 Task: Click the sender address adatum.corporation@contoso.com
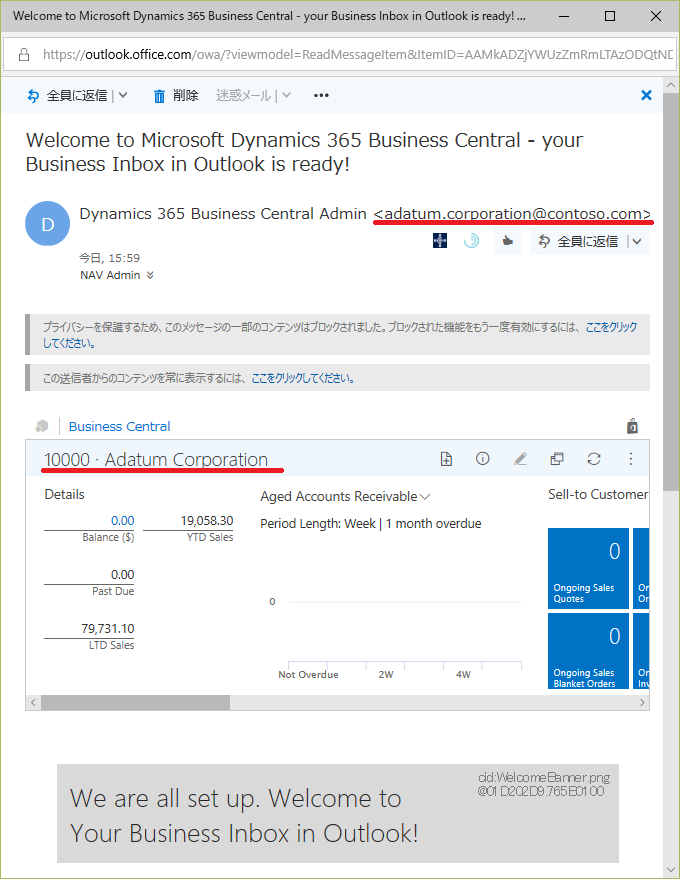coord(512,214)
